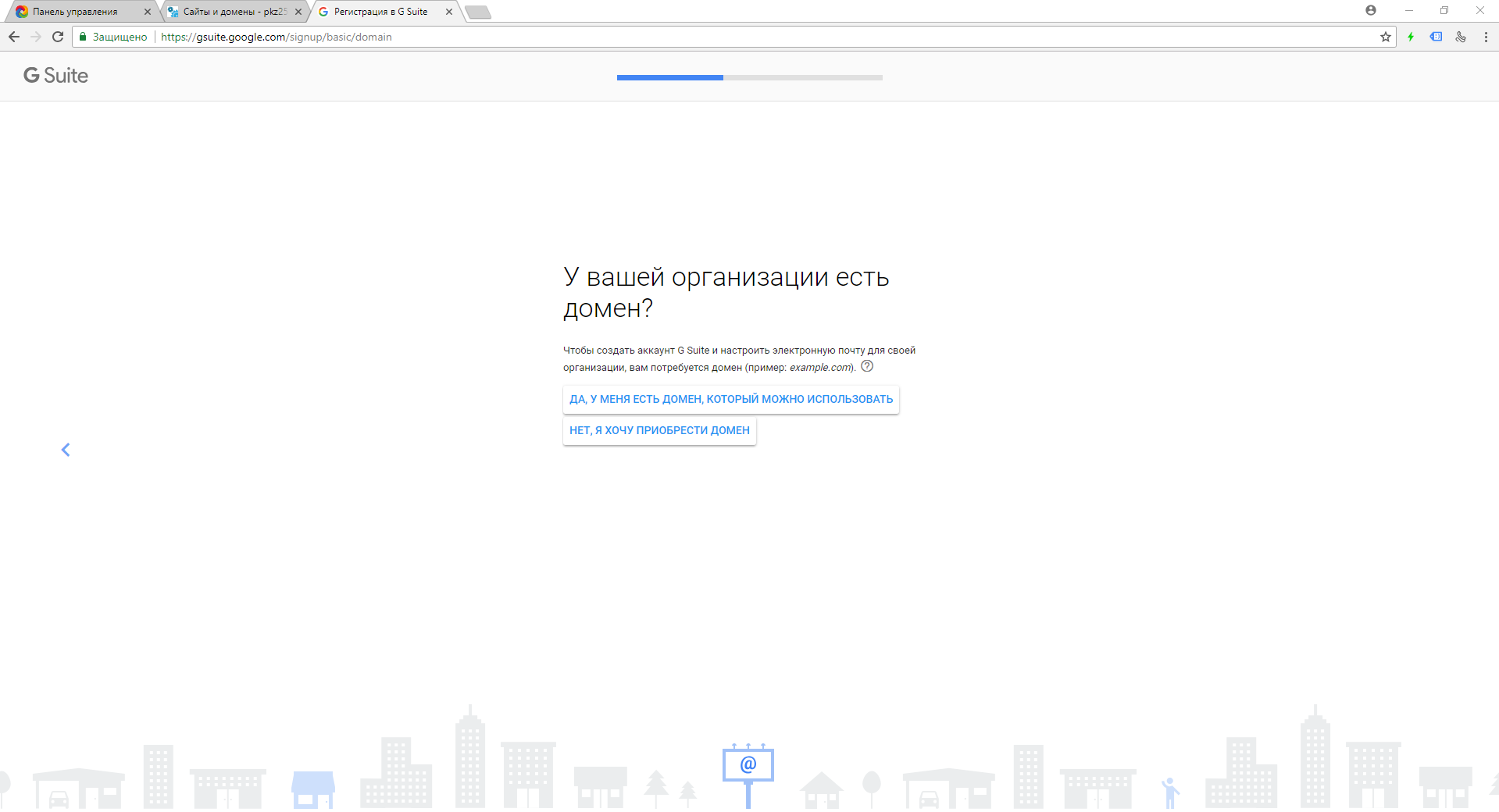Image resolution: width=1499 pixels, height=812 pixels.
Task: Click the grey extension icon beside the menu
Action: coord(1461,37)
